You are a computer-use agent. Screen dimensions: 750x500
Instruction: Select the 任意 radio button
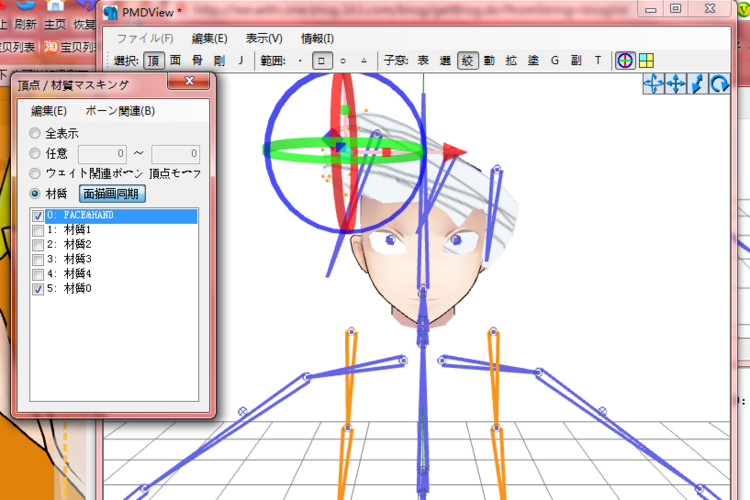pyautogui.click(x=34, y=154)
